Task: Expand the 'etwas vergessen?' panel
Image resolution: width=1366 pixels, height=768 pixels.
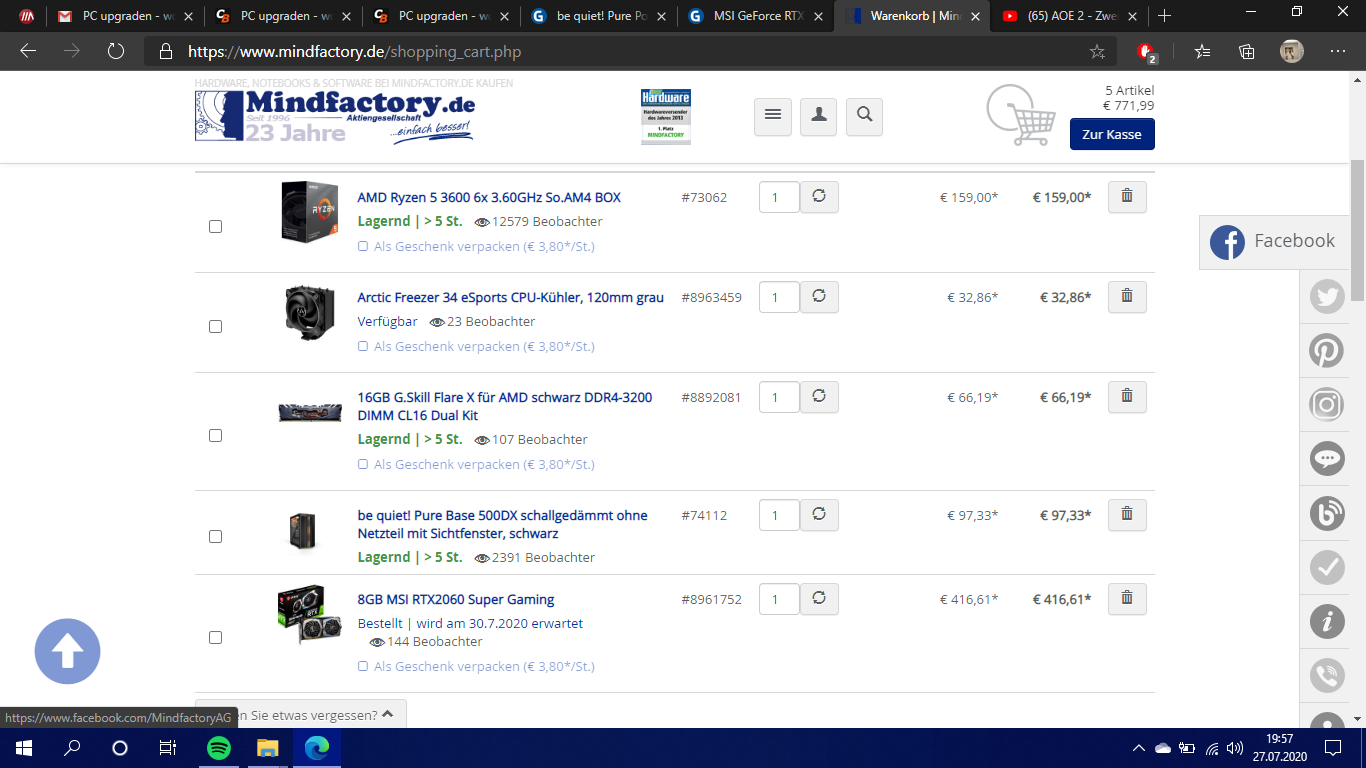Action: (301, 714)
